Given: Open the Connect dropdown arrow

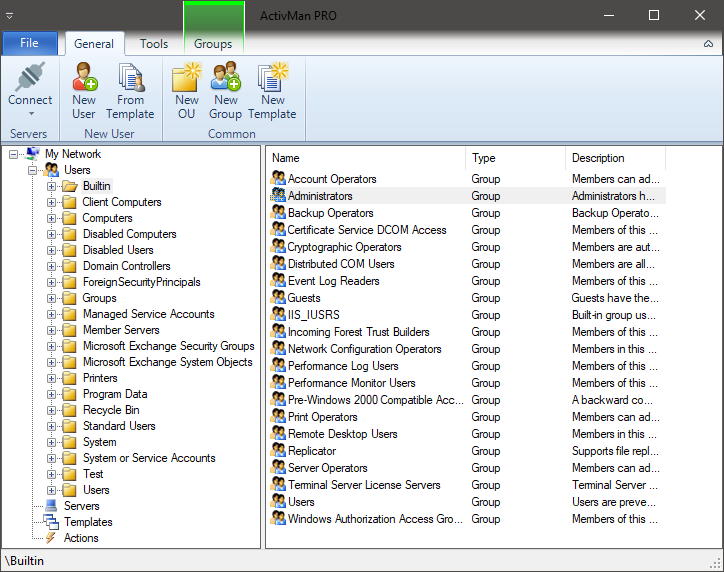Looking at the screenshot, I should click(31, 114).
